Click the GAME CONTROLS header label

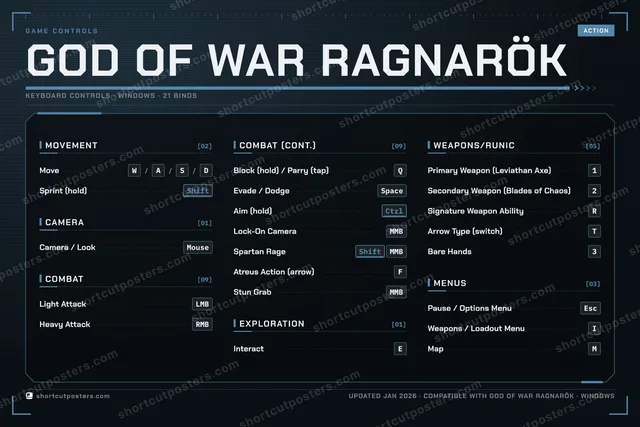click(62, 31)
